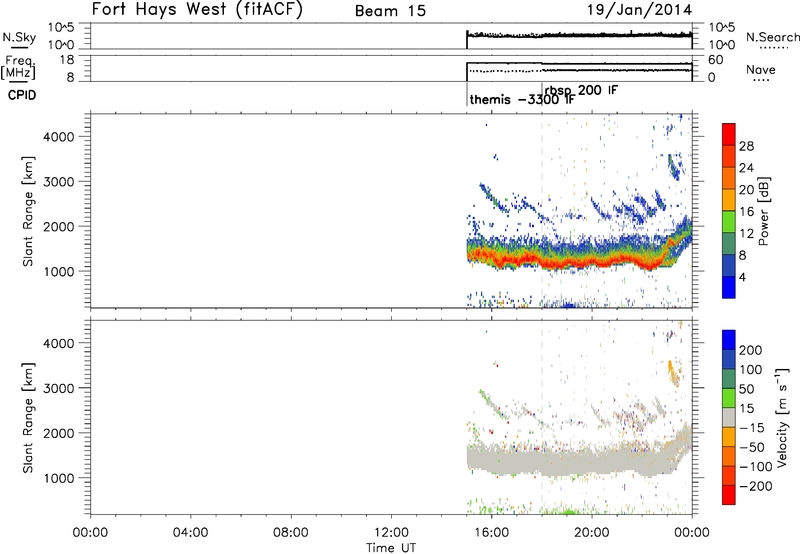Viewport: 800px width, 554px height.
Task: Select the 'N.Sky' legend label
Action: pyautogui.click(x=19, y=37)
